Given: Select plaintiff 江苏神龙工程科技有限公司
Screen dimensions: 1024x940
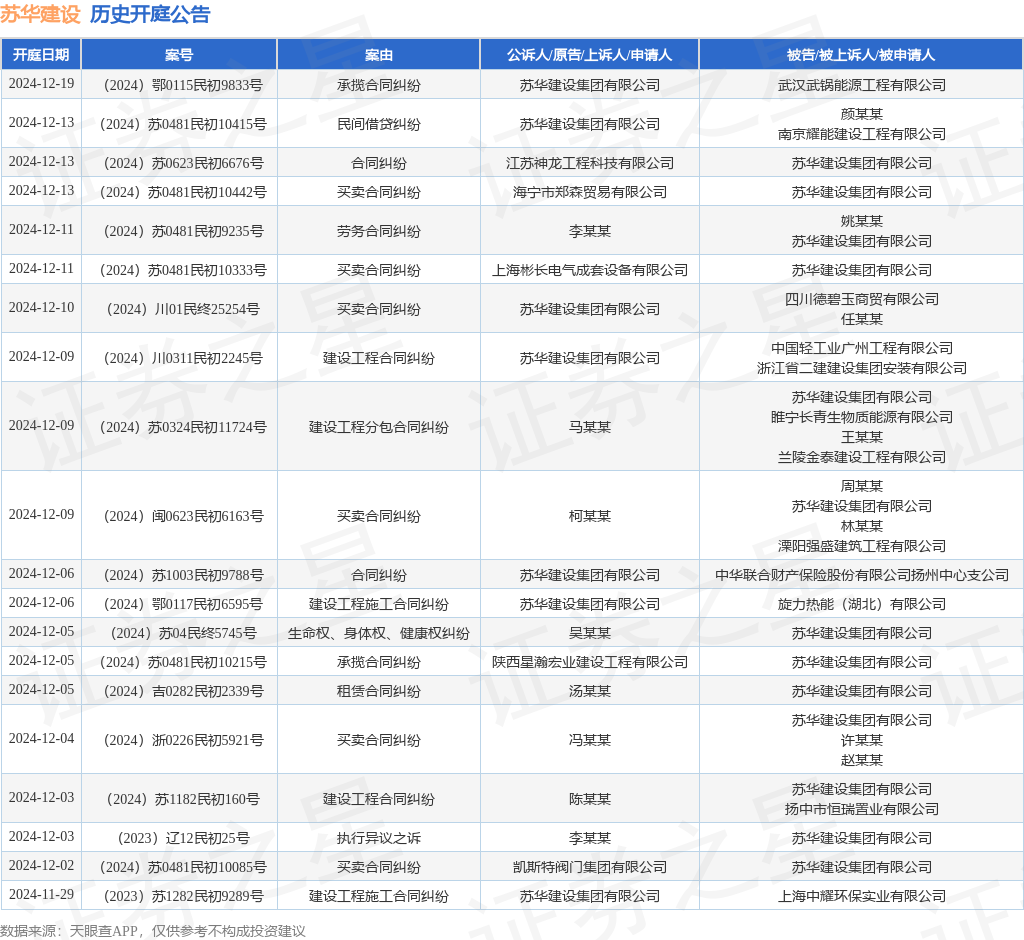Looking at the screenshot, I should click(x=590, y=163).
